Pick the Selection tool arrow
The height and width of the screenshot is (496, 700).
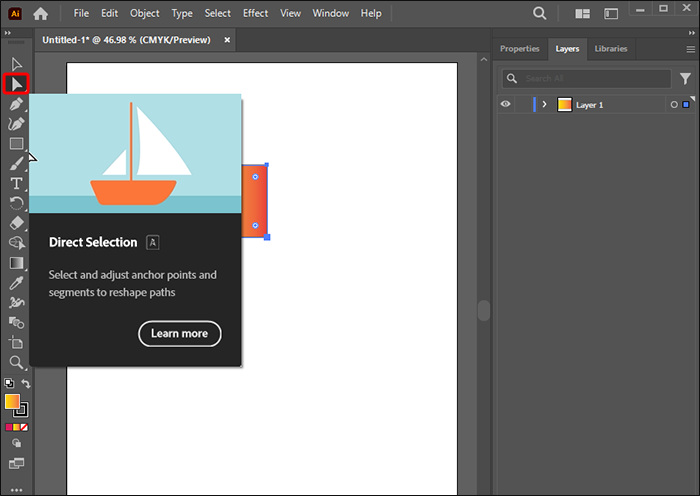(x=16, y=64)
